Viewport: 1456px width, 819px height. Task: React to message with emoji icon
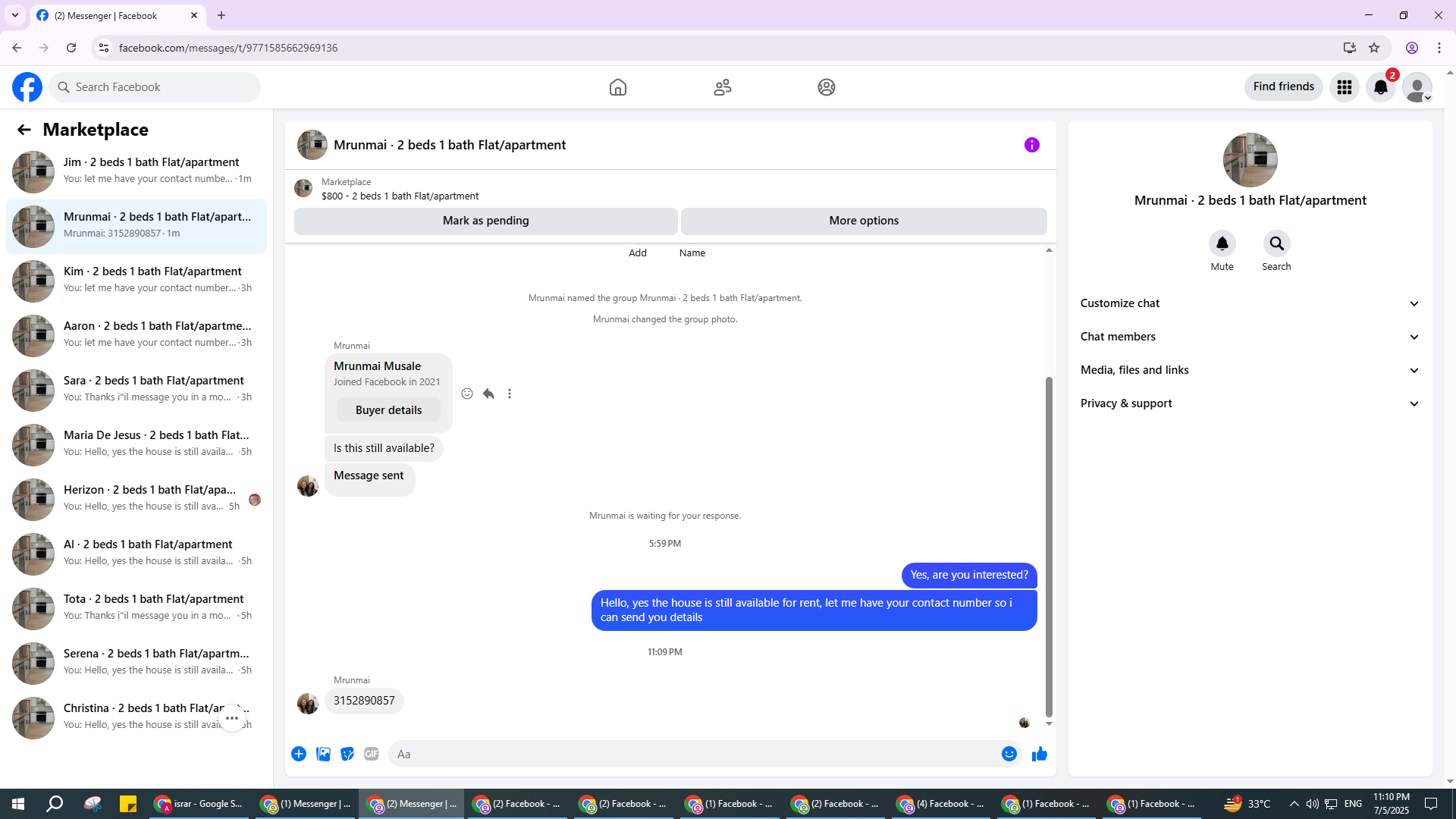click(467, 394)
